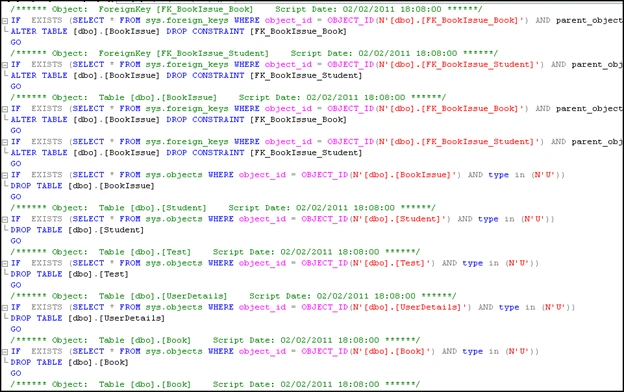Viewport: 624px width, 392px height.
Task: Click 'WHERE' in the [dbo].[Book] existence check line
Action: [221, 351]
